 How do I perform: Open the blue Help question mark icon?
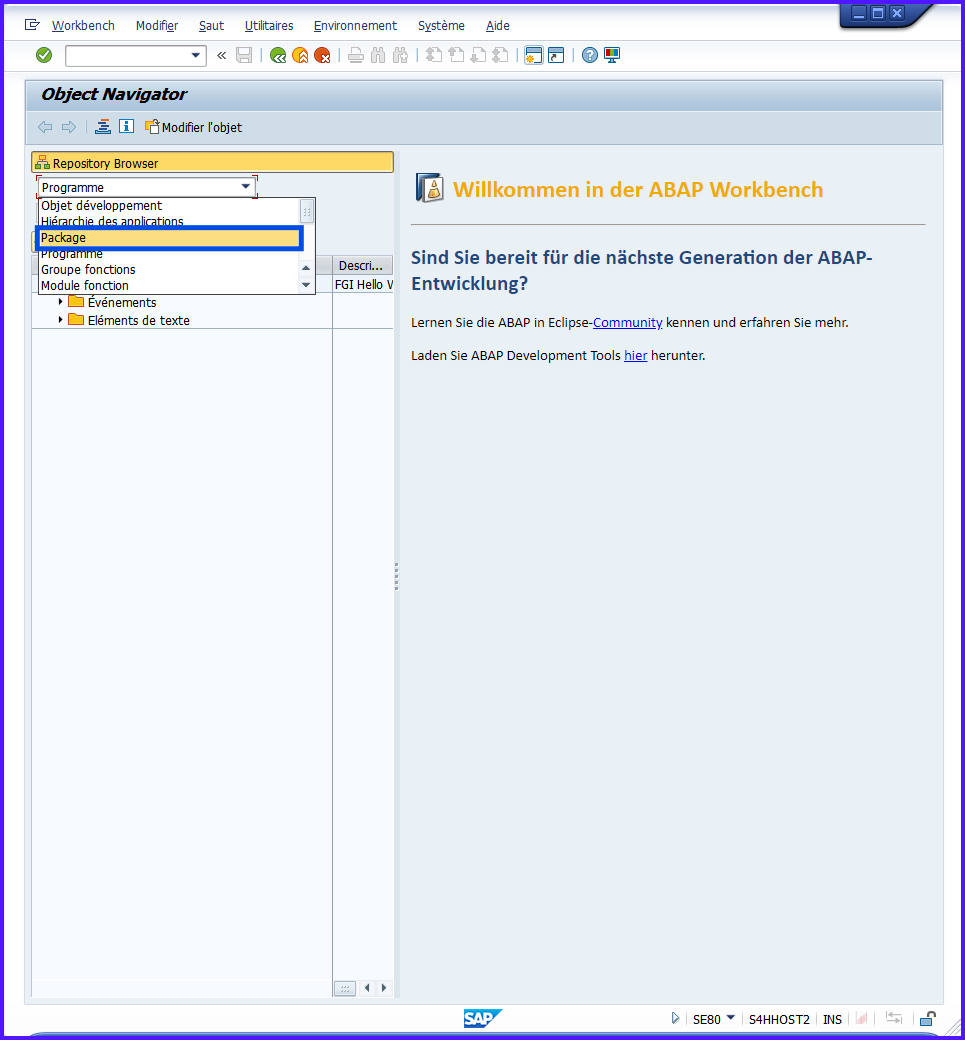(590, 55)
